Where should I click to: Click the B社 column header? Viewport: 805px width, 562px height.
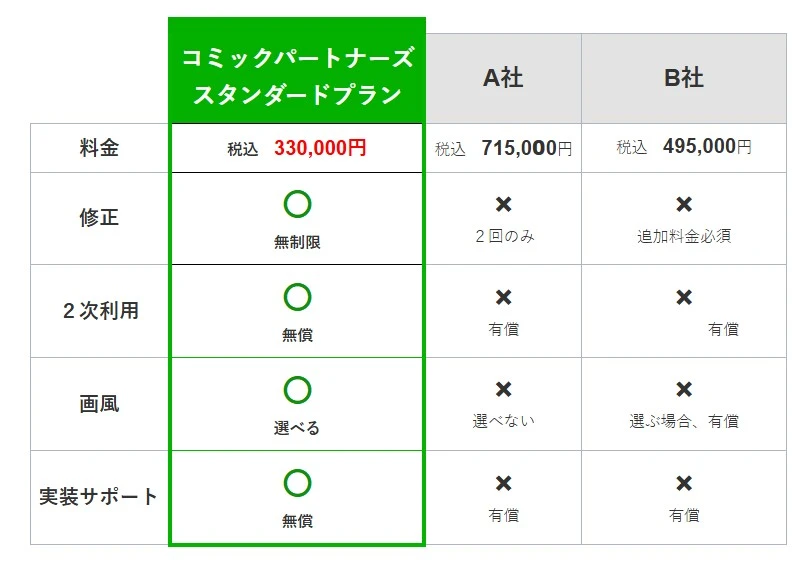[684, 78]
